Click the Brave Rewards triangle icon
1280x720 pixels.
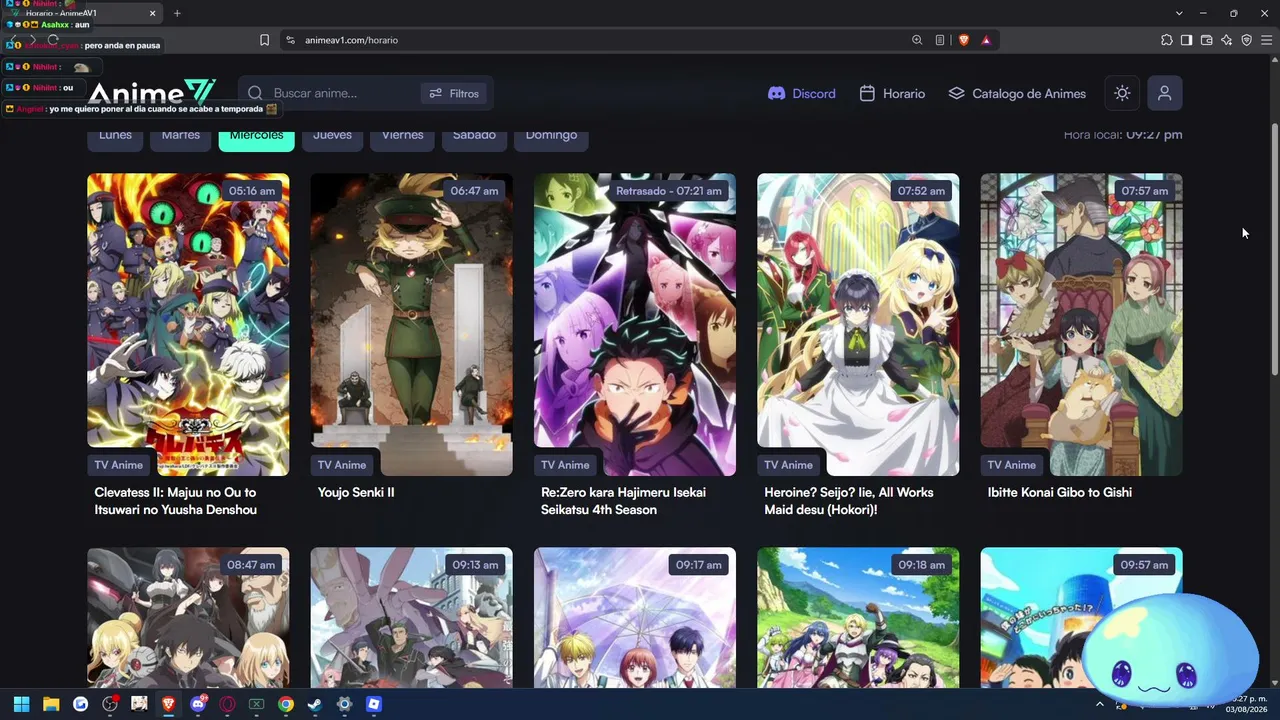point(986,40)
